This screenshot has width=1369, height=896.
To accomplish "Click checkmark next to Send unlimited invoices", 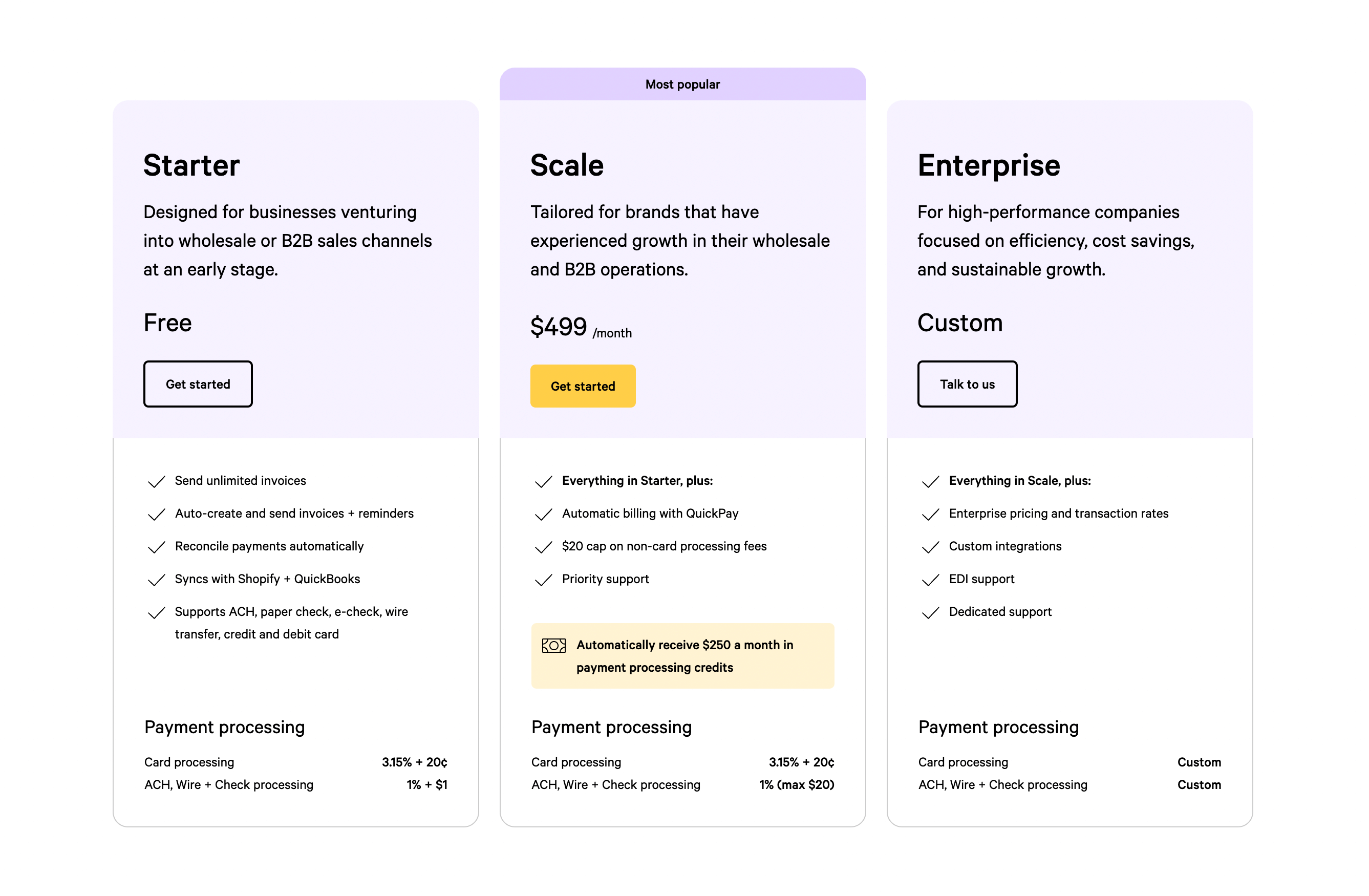I will 157,481.
